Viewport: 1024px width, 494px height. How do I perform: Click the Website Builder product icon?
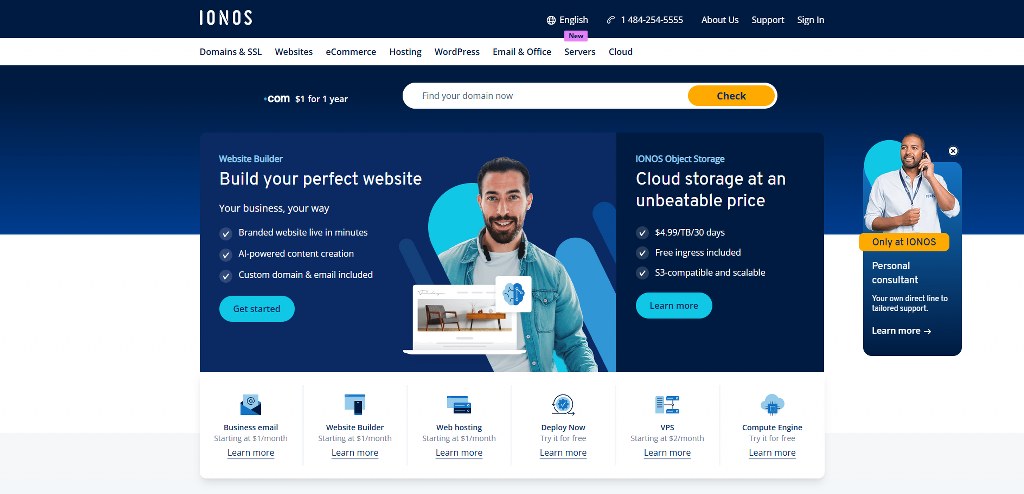point(355,404)
